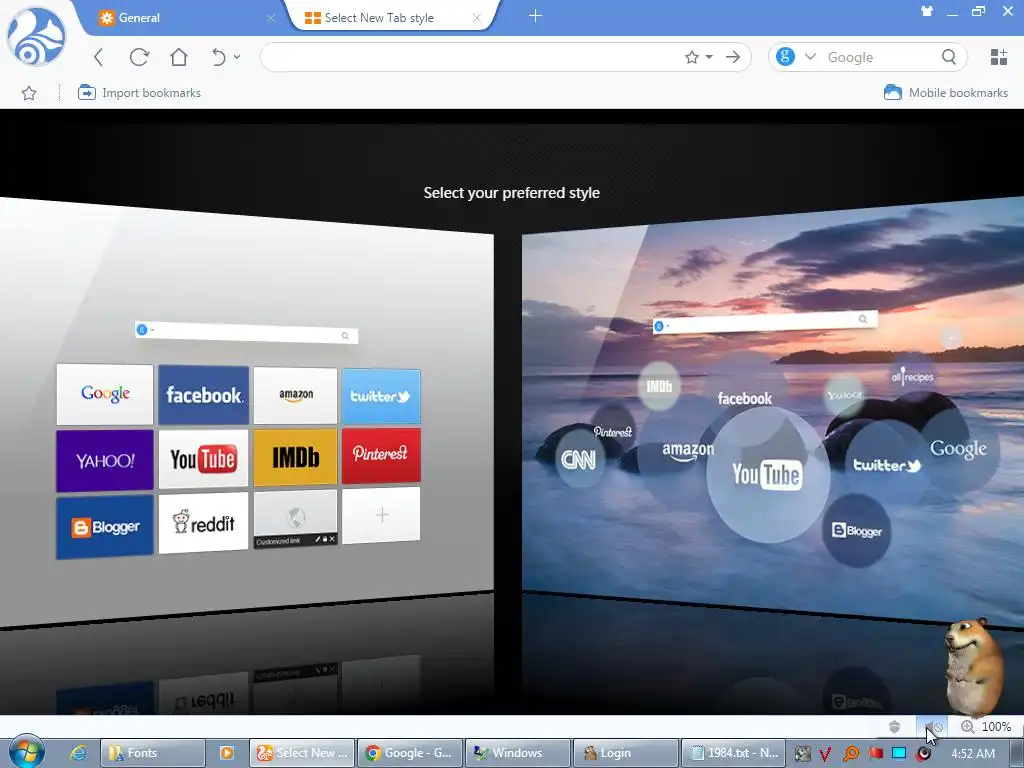
Task: Click the 4:52 AM system clock
Action: pos(973,753)
